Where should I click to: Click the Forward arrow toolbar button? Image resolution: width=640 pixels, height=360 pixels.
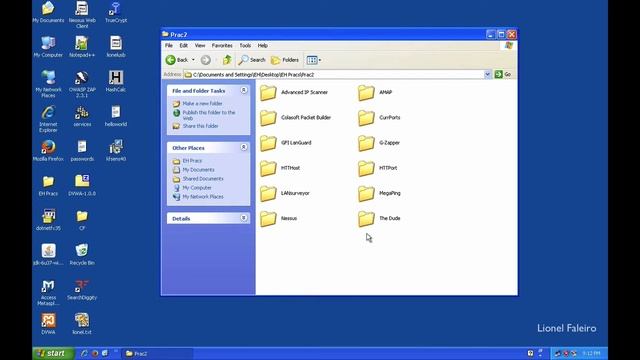pos(206,60)
